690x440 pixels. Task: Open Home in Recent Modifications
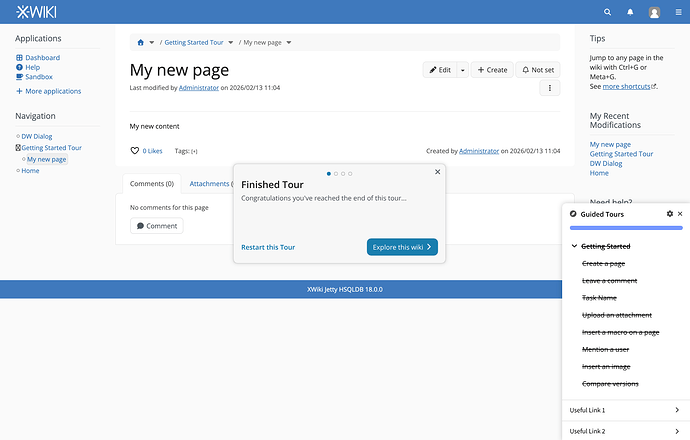pos(599,173)
